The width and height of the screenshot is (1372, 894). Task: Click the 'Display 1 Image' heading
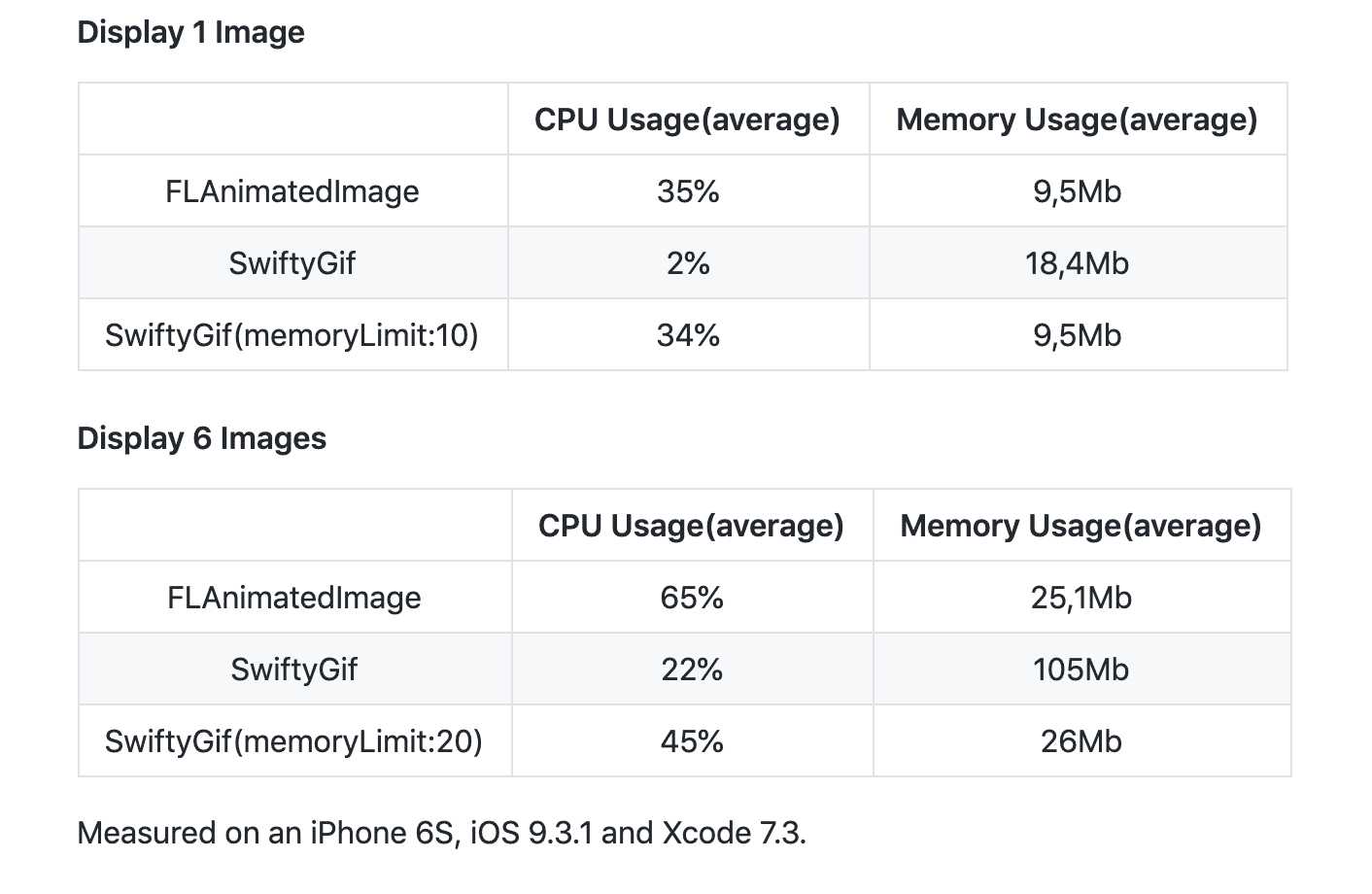(x=190, y=32)
